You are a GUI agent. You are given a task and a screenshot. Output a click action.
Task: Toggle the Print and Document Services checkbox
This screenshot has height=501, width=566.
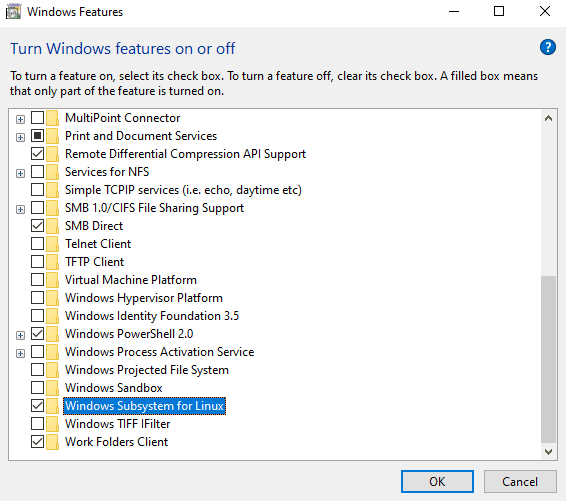tap(38, 136)
